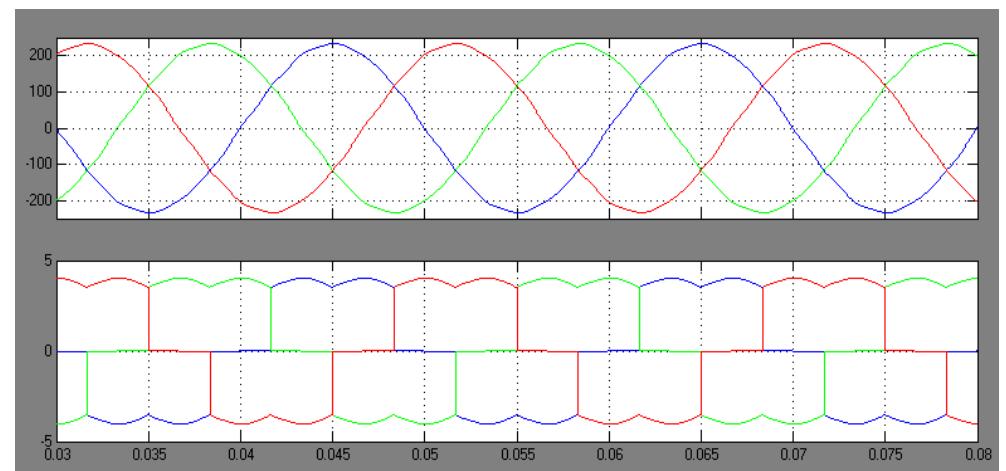Click the 0 label on lower plot axis
The height and width of the screenshot is (471, 1006).
coord(48,352)
